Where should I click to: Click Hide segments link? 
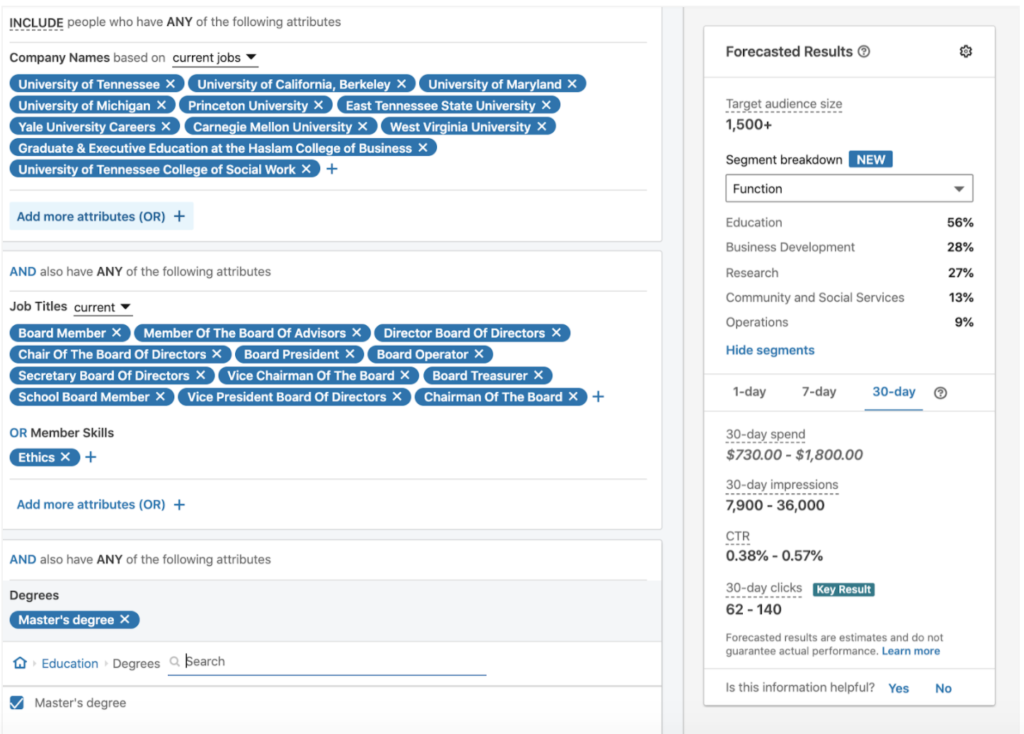pos(769,350)
